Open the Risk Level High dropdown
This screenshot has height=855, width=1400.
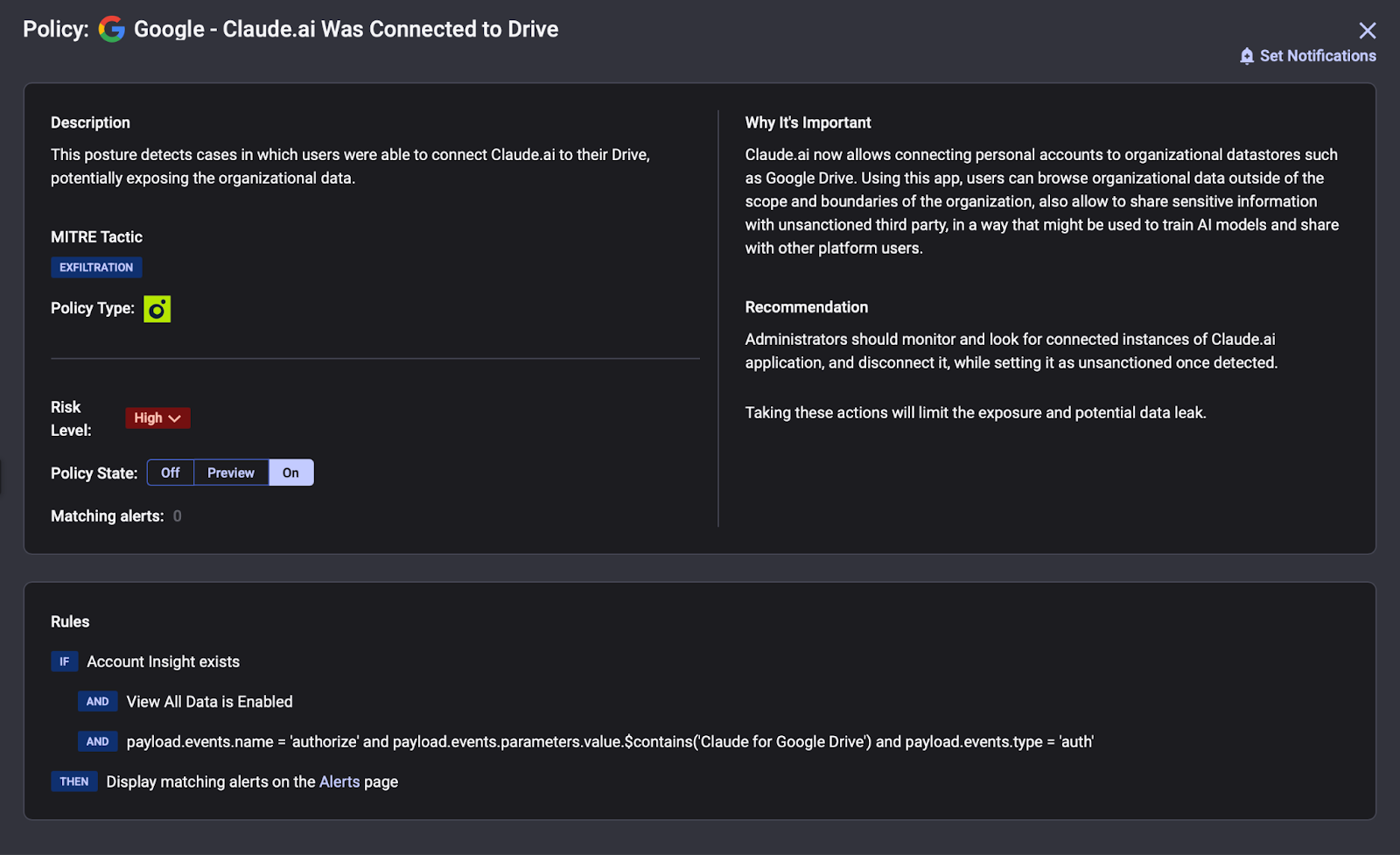pos(157,418)
